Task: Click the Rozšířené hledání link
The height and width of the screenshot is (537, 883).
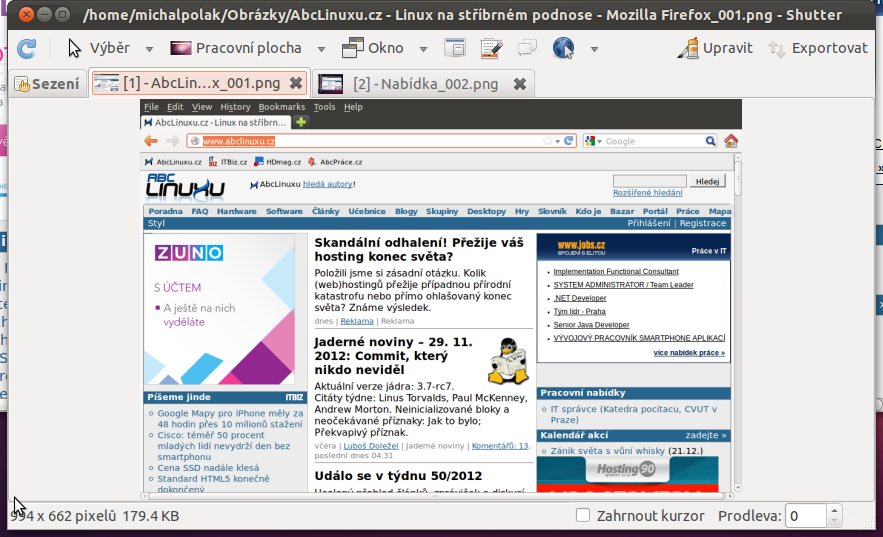Action: pyautogui.click(x=648, y=193)
